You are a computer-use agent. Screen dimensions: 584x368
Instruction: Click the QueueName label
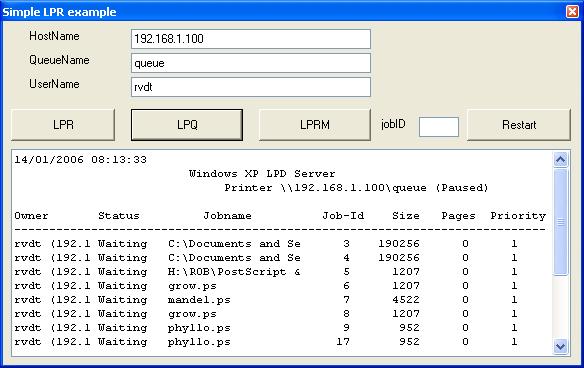(x=59, y=60)
